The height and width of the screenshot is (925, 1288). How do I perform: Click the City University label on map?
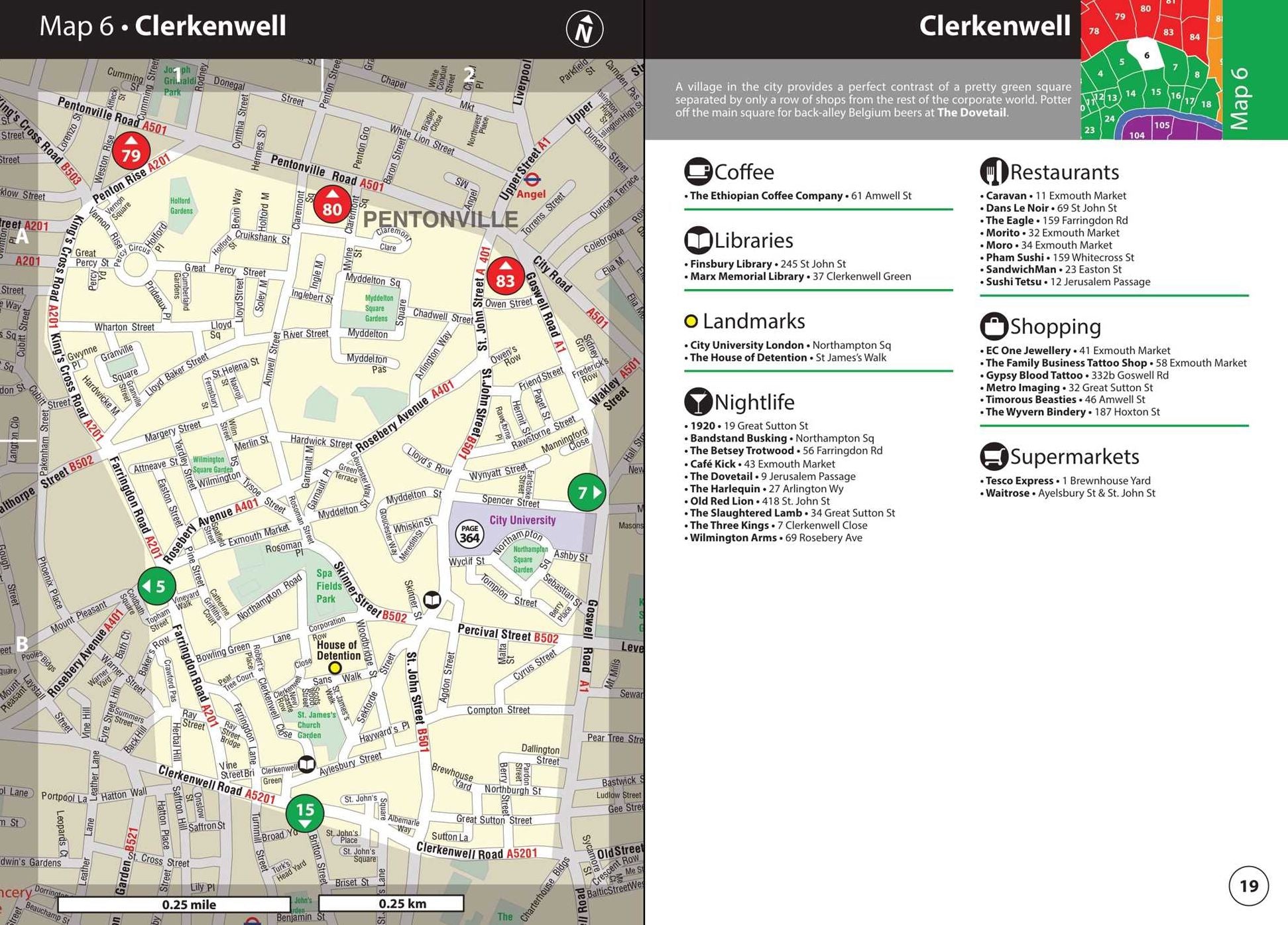pyautogui.click(x=522, y=520)
